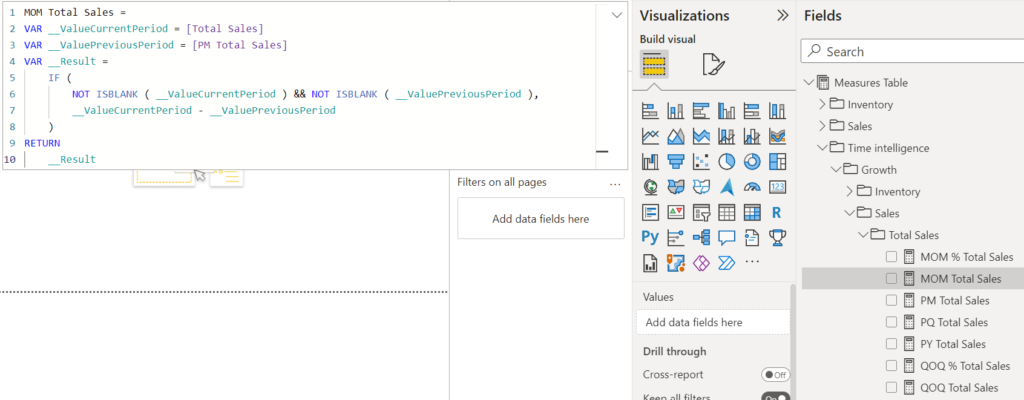Expand the Inventory folder under Measures Table
1024x400 pixels.
coord(822,105)
